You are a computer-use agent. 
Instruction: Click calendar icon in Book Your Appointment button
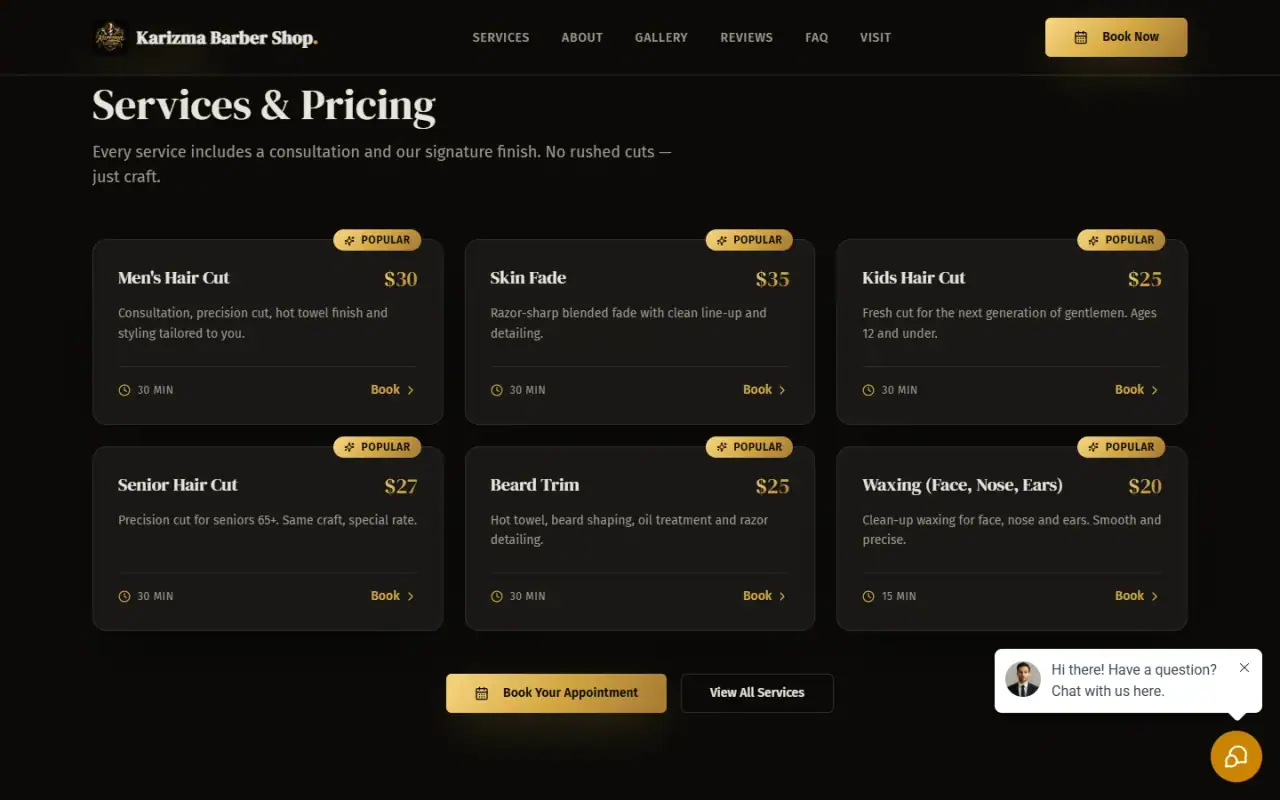[482, 693]
